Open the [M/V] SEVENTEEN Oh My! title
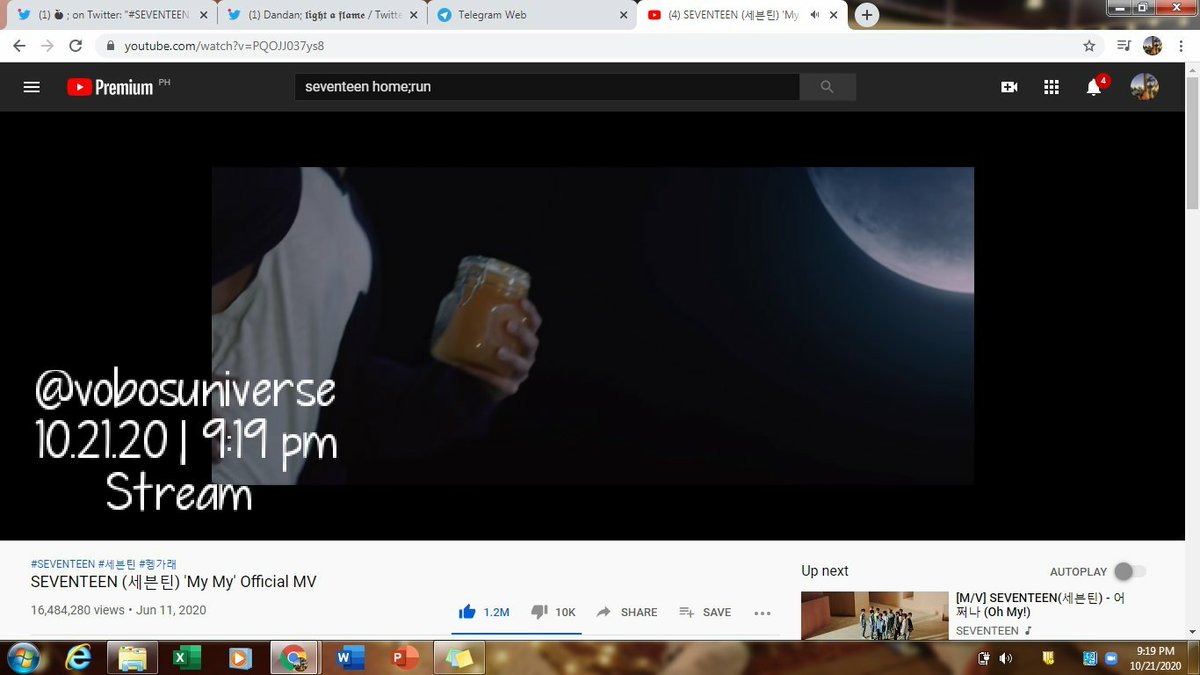 coord(1040,605)
